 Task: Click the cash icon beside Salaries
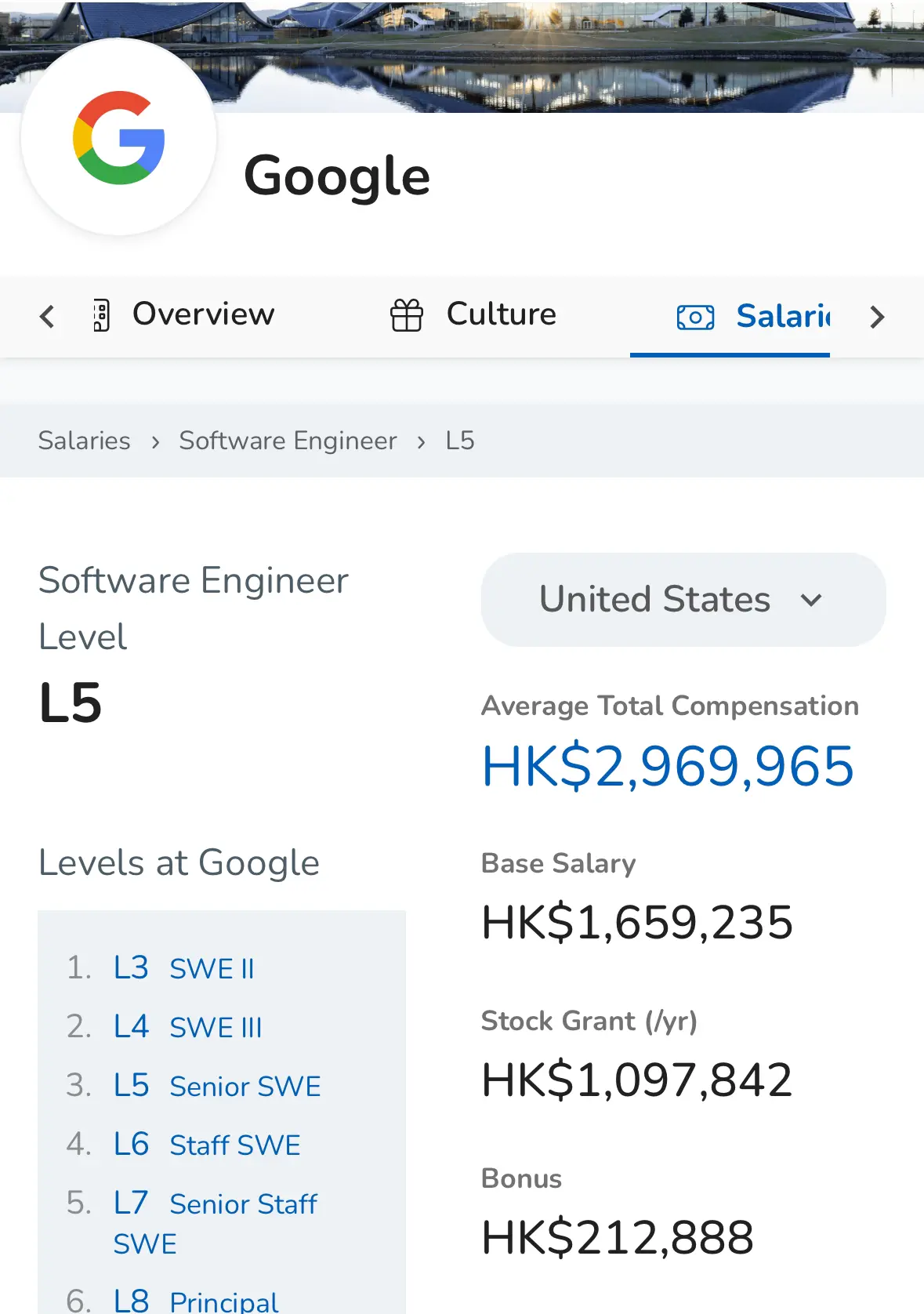pyautogui.click(x=695, y=317)
